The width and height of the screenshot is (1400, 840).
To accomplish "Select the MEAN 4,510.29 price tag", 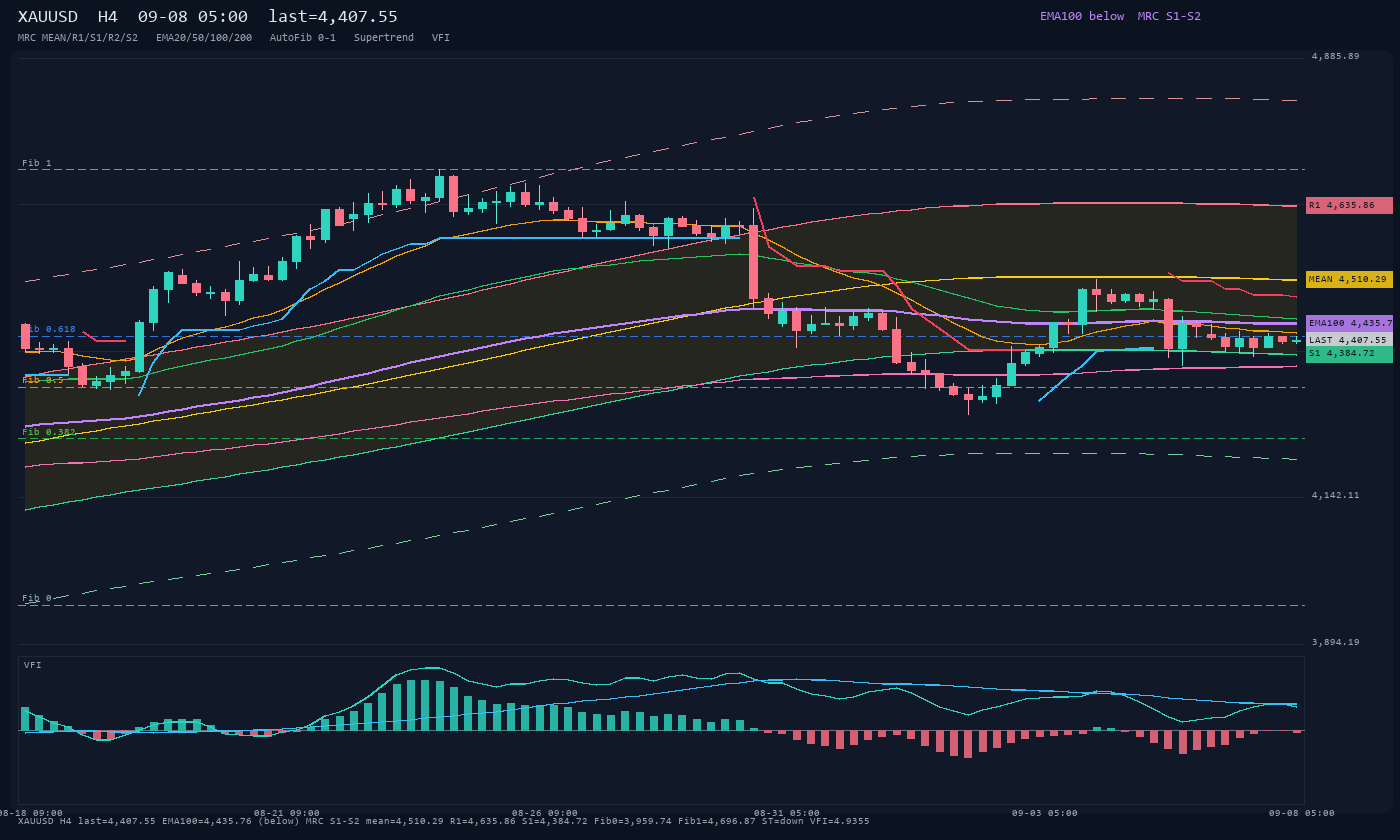I will point(1349,279).
